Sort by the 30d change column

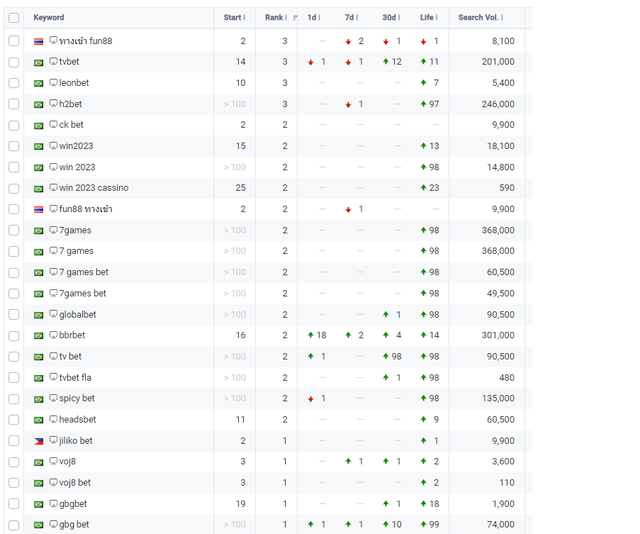(x=391, y=18)
